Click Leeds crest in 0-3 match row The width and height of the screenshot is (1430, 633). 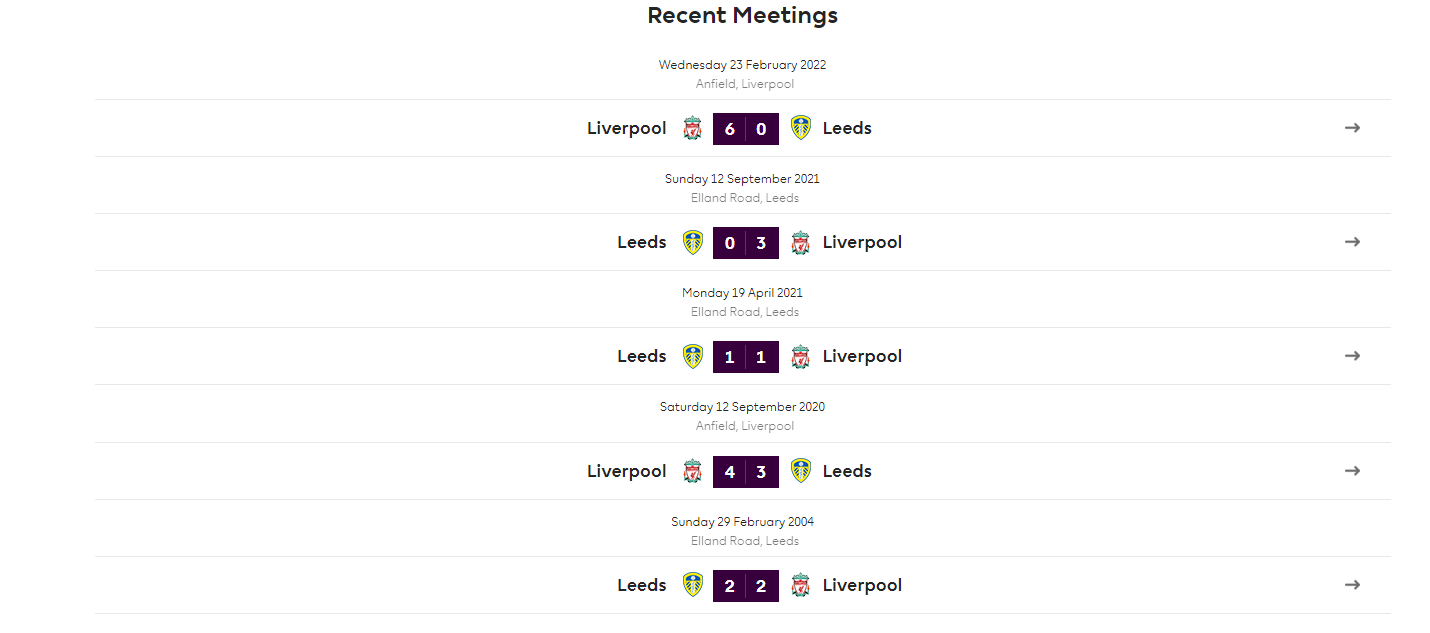coord(692,242)
